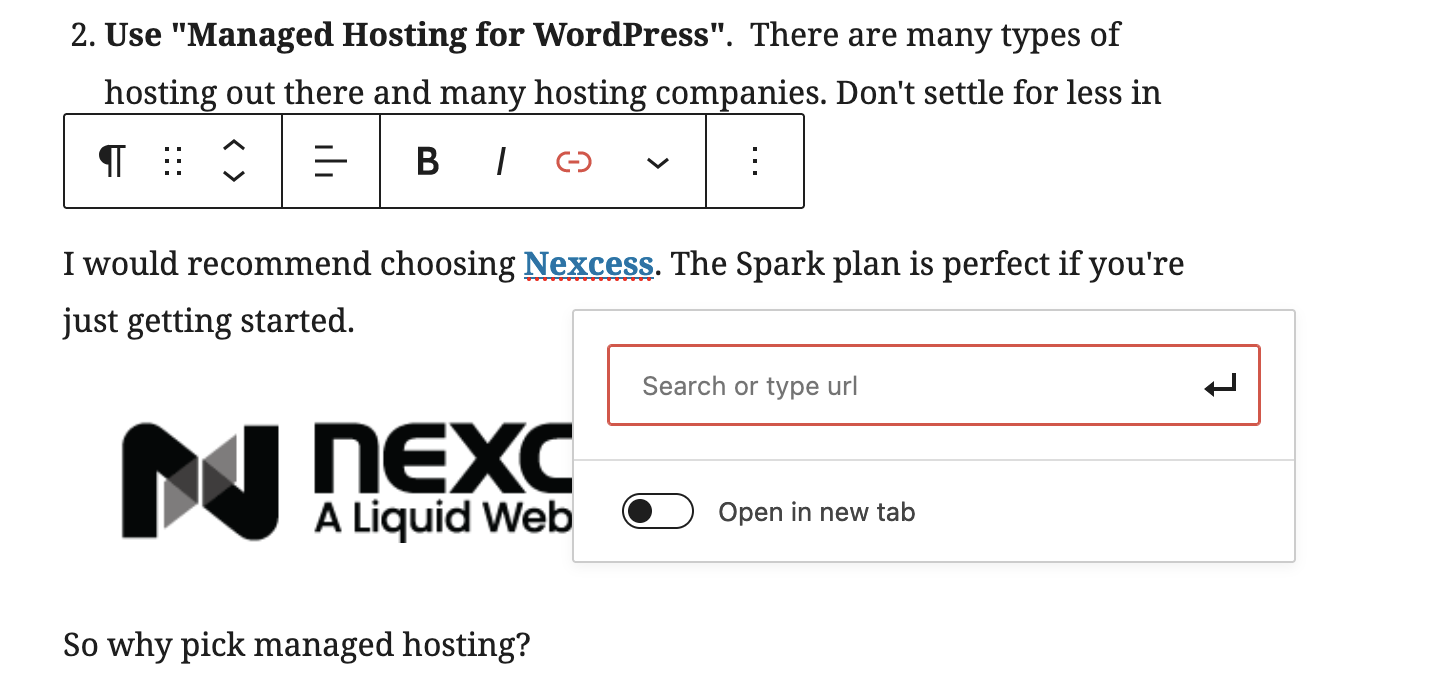The height and width of the screenshot is (692, 1432).
Task: Click the red link icon in toolbar
Action: (574, 161)
